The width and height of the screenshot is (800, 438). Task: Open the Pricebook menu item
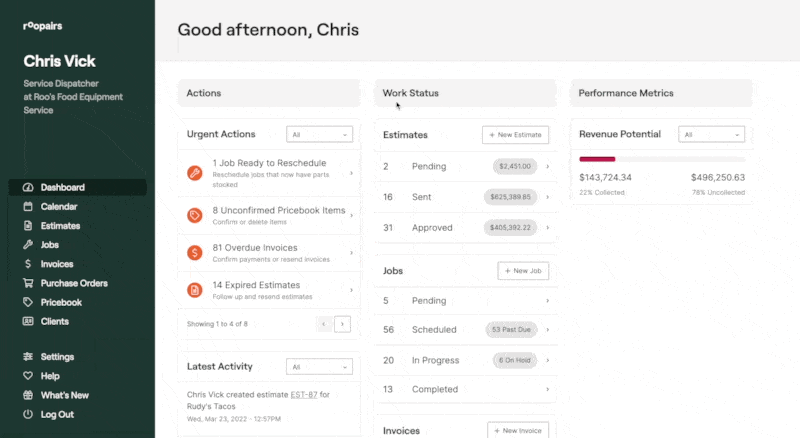tap(61, 302)
